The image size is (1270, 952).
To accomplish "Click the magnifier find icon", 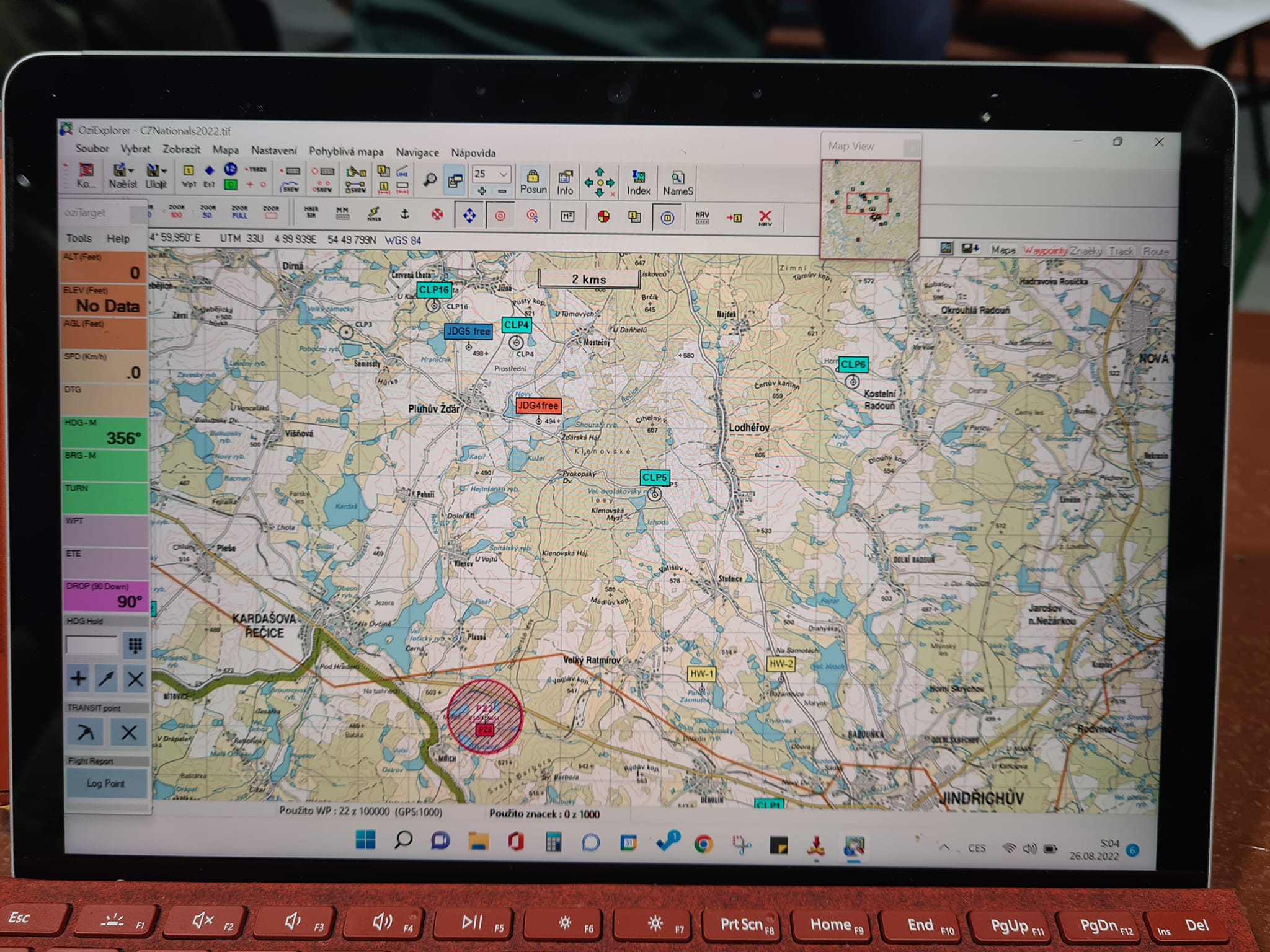I will pyautogui.click(x=430, y=180).
